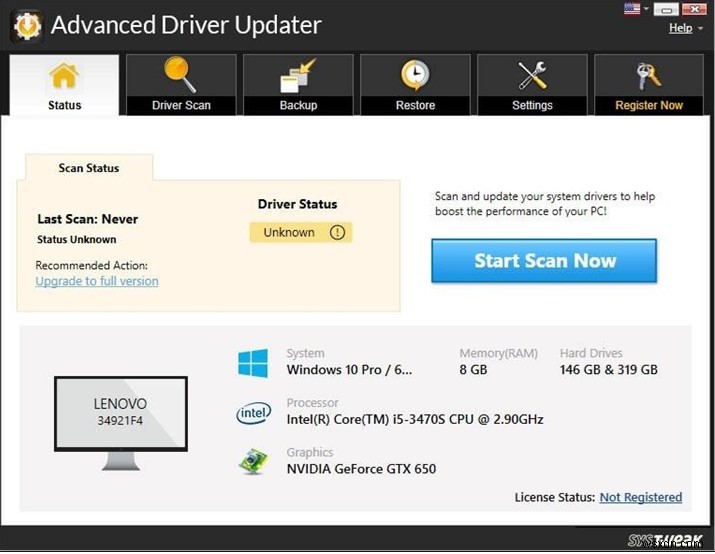Click the Start Scan Now button
The image size is (715, 554).
click(x=544, y=261)
